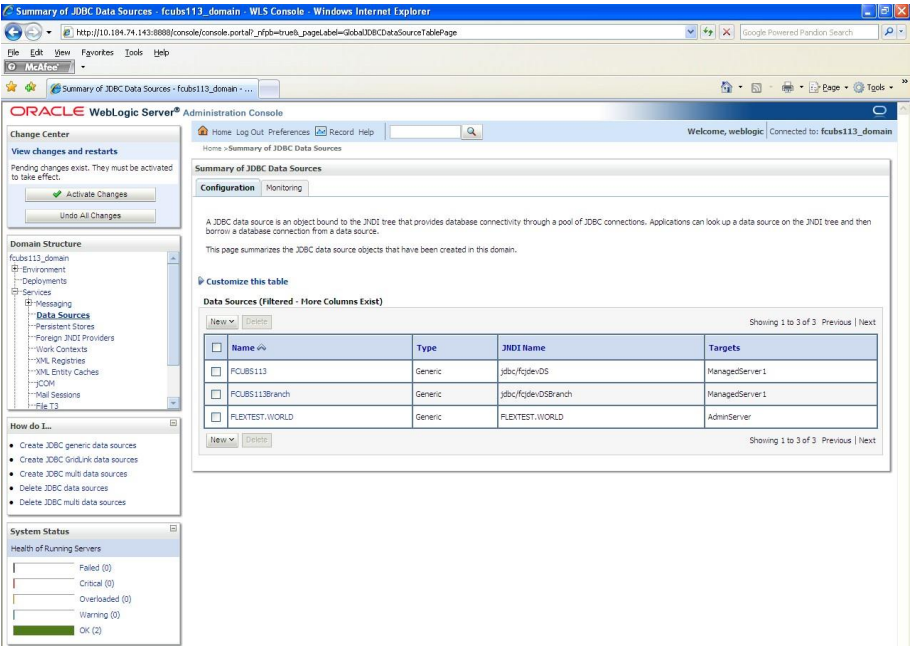Click the Name column sort arrow icon
Viewport: 915px width, 661px height.
[x=261, y=348]
